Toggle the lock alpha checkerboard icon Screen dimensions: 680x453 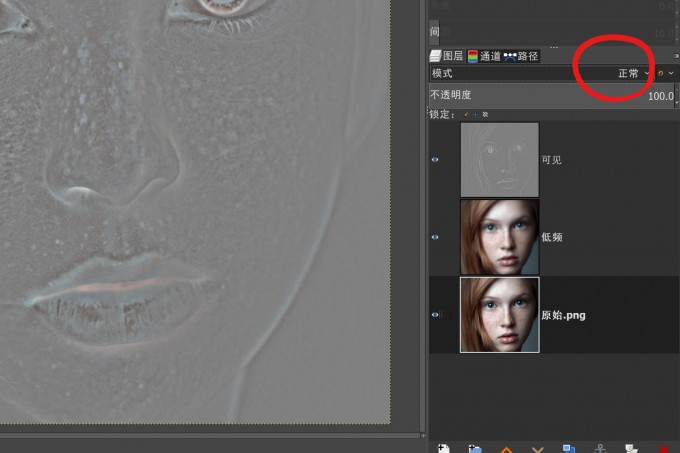coord(485,114)
